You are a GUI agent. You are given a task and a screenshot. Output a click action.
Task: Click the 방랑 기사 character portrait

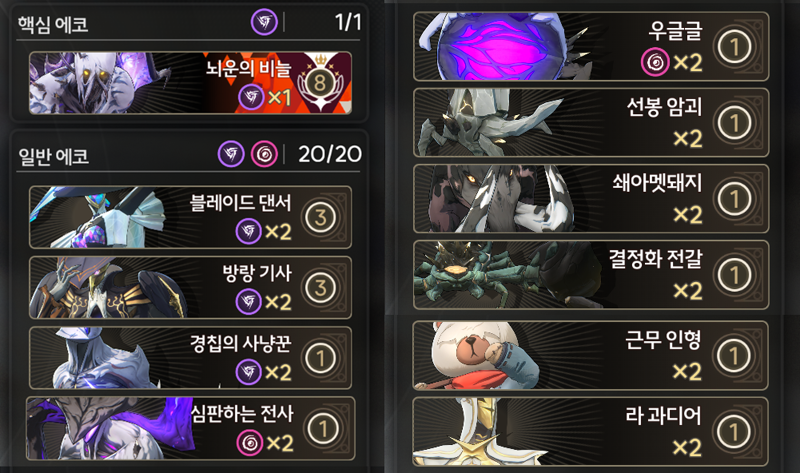point(108,288)
